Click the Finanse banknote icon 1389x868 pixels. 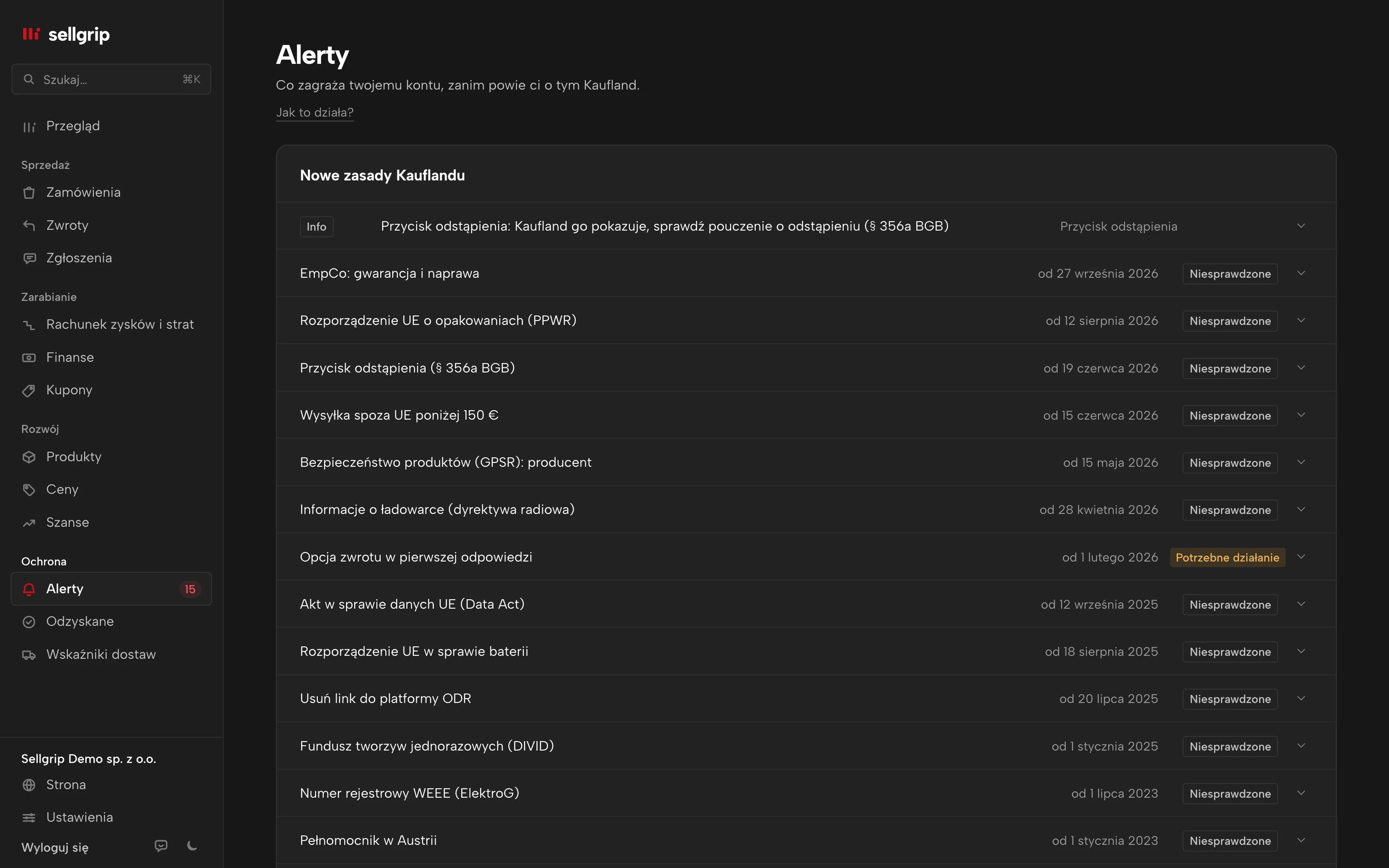(x=29, y=357)
